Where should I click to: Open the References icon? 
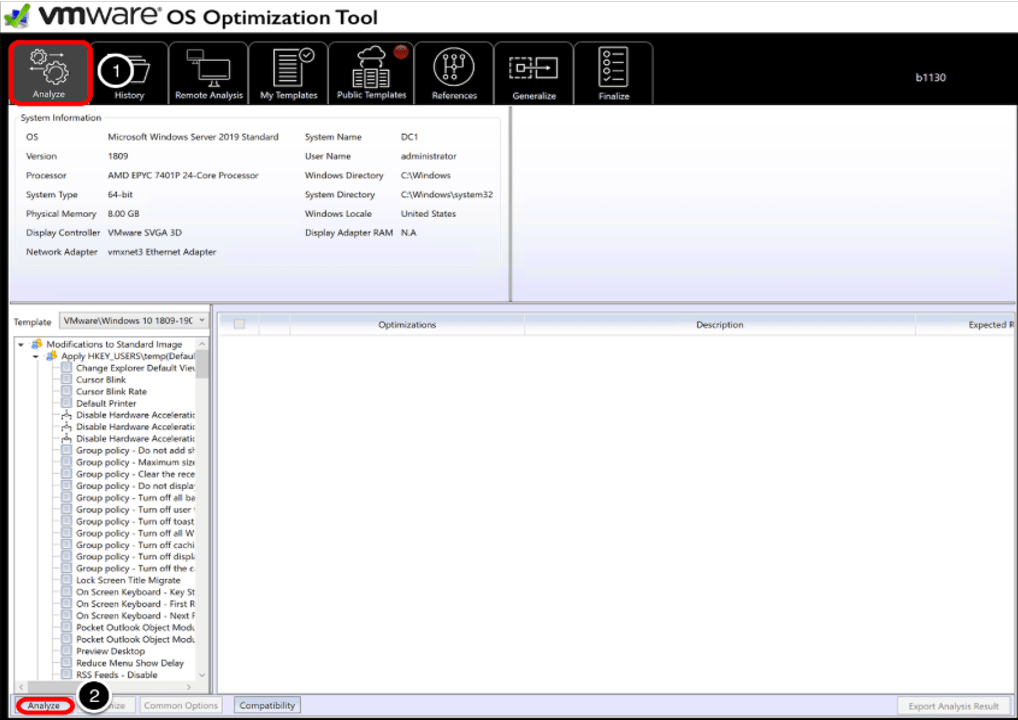click(454, 73)
